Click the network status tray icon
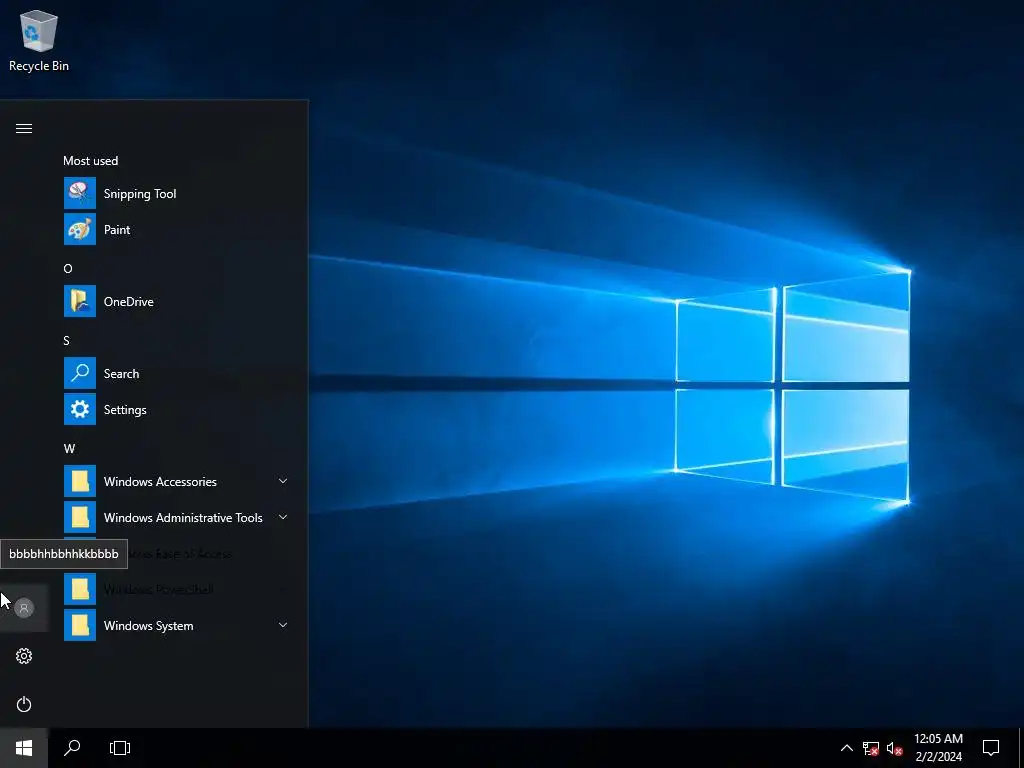Screen dimensions: 1024x768 click(x=871, y=748)
